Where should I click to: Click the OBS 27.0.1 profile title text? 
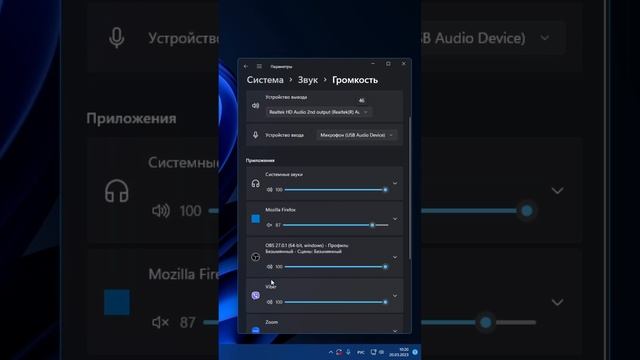(307, 249)
